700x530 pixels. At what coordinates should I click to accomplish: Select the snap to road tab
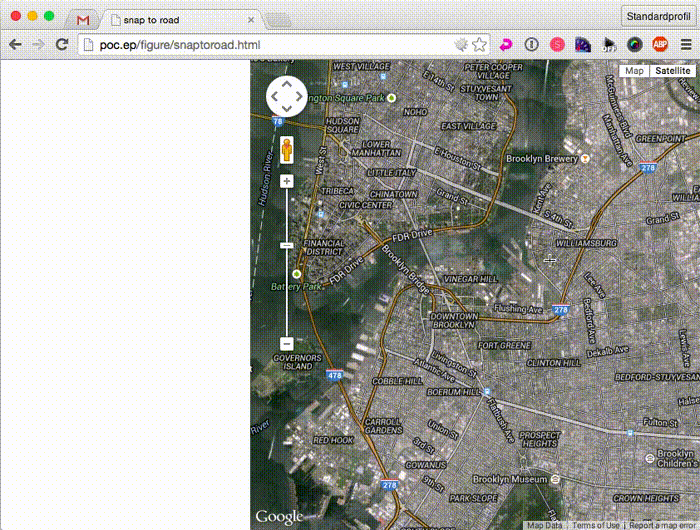[179, 20]
